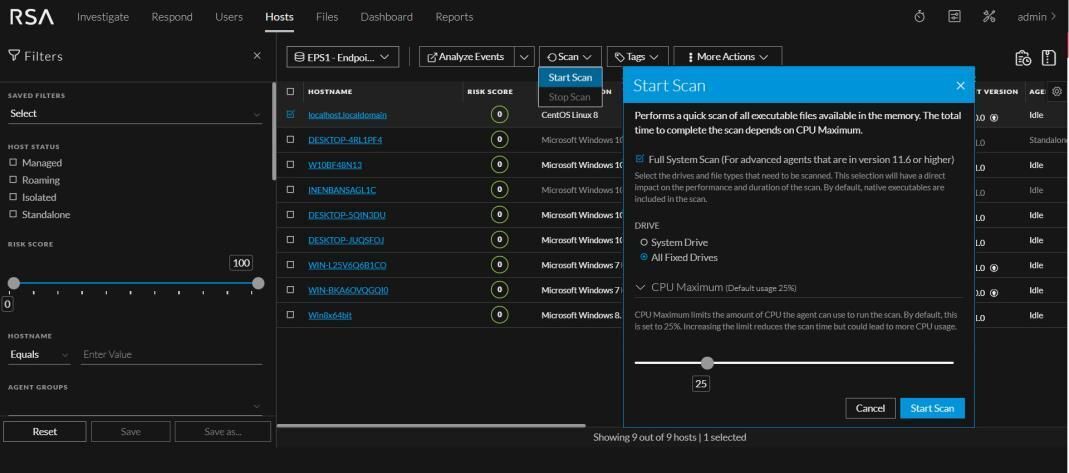
Task: Enable the Full System Scan checkbox
Action: click(640, 159)
